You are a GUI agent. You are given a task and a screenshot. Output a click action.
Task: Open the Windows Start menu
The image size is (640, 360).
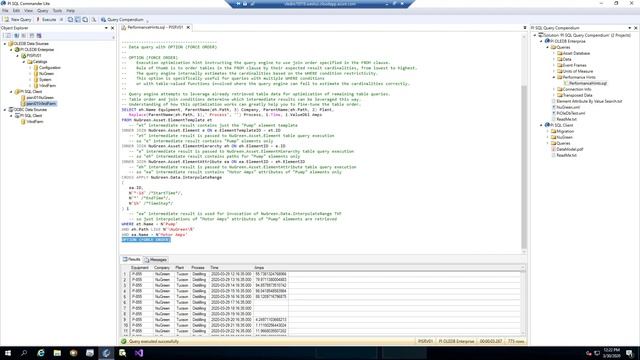(8, 353)
